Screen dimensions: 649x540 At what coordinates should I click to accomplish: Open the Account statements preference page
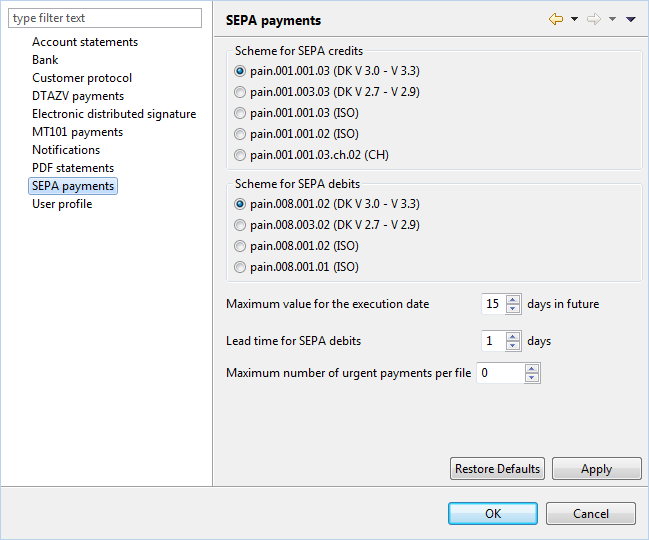pyautogui.click(x=85, y=42)
